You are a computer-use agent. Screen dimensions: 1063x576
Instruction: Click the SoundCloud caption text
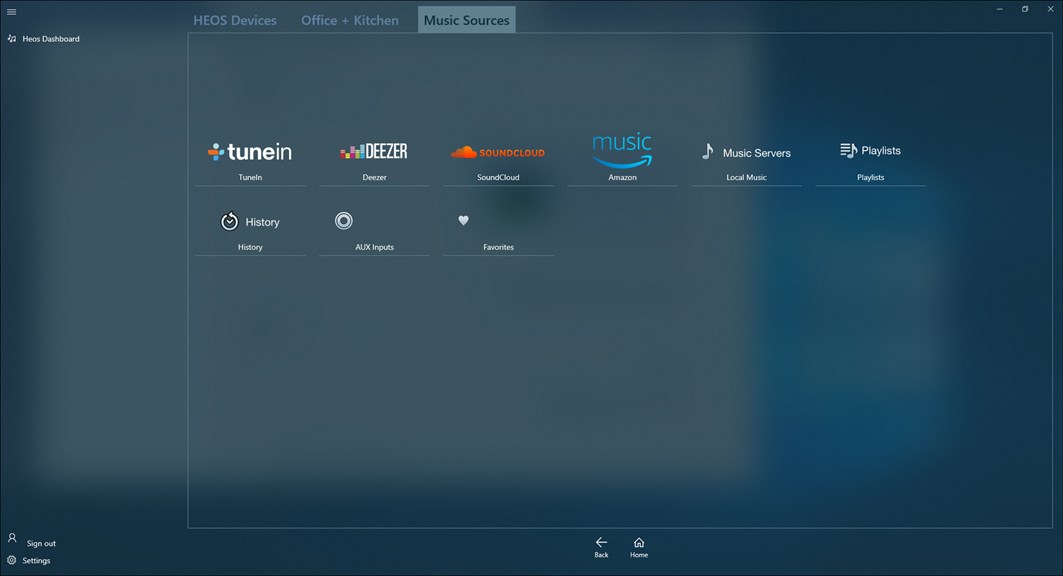click(x=498, y=178)
